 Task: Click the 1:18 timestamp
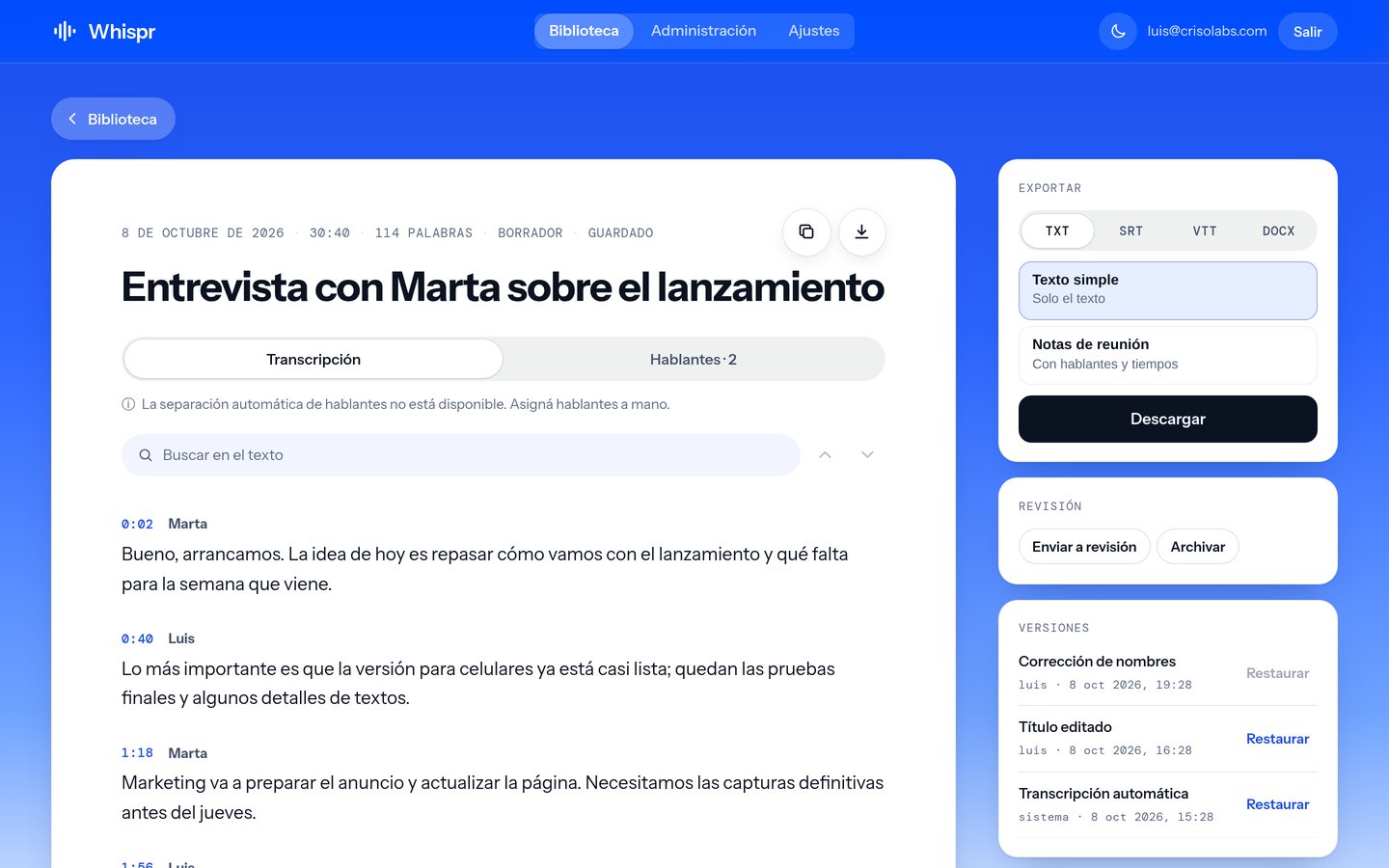coord(137,753)
